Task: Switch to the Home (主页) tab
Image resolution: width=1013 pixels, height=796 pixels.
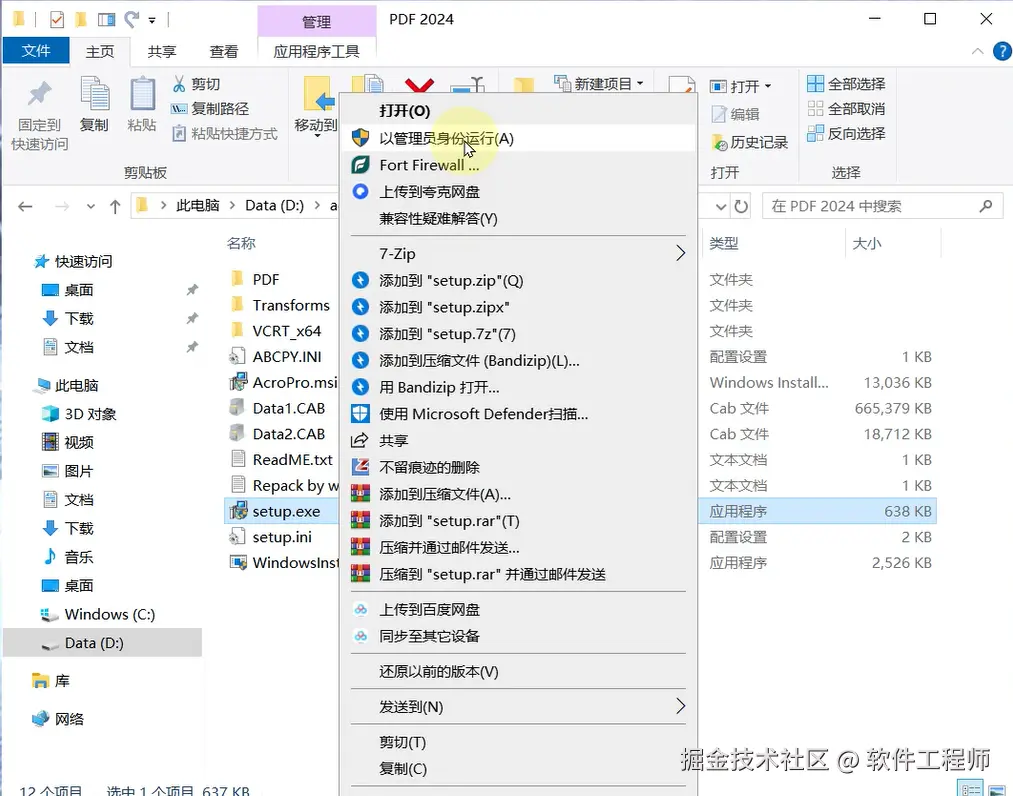Action: (x=99, y=52)
